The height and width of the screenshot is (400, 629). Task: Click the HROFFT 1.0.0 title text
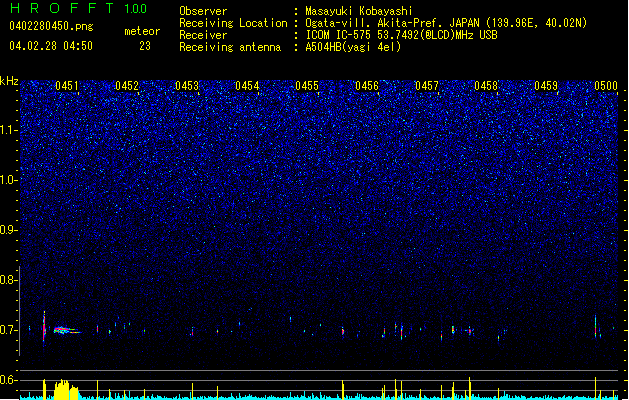[x=78, y=8]
